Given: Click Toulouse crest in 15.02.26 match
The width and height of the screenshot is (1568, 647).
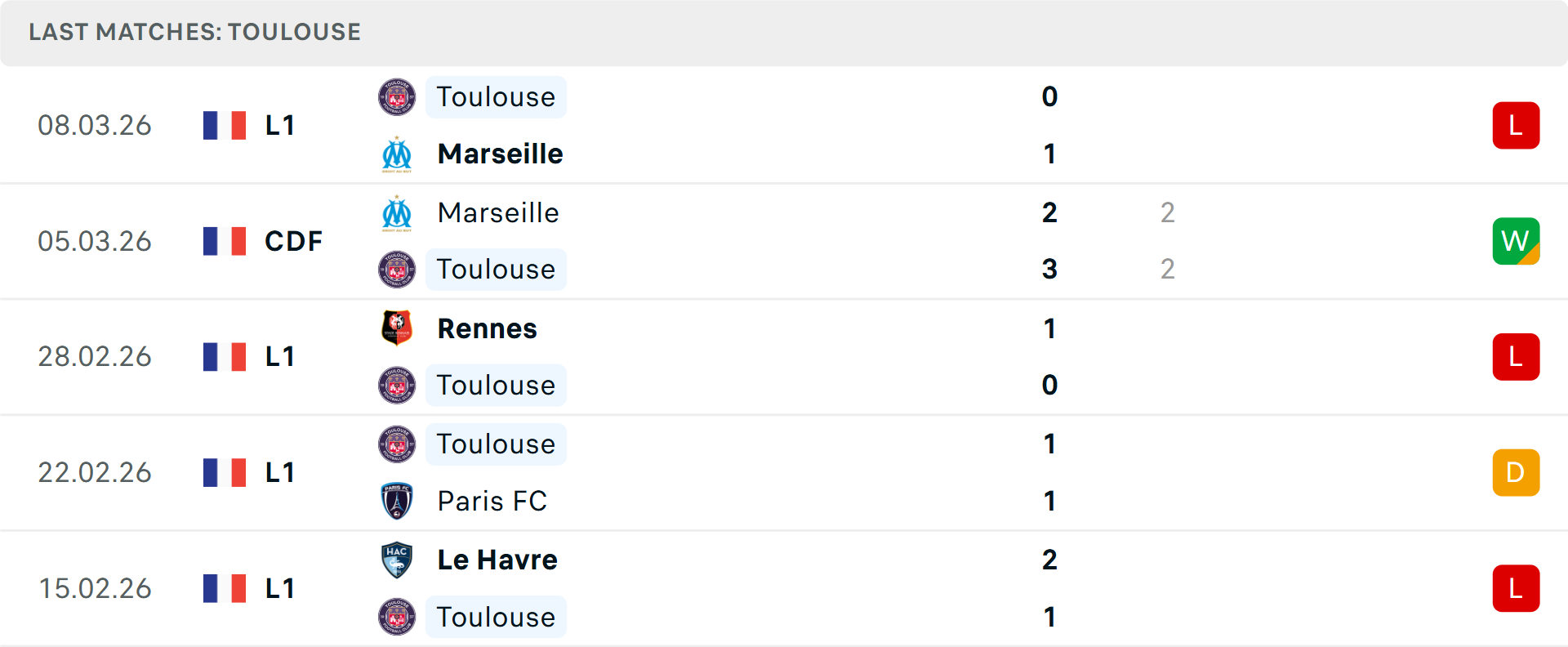Looking at the screenshot, I should coord(397,617).
